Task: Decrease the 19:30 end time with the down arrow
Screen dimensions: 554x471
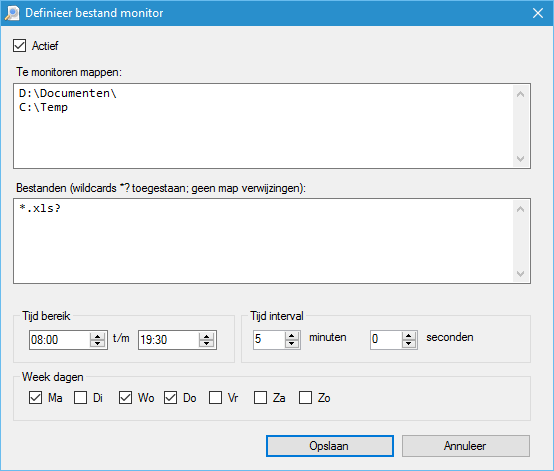Action: pos(206,343)
